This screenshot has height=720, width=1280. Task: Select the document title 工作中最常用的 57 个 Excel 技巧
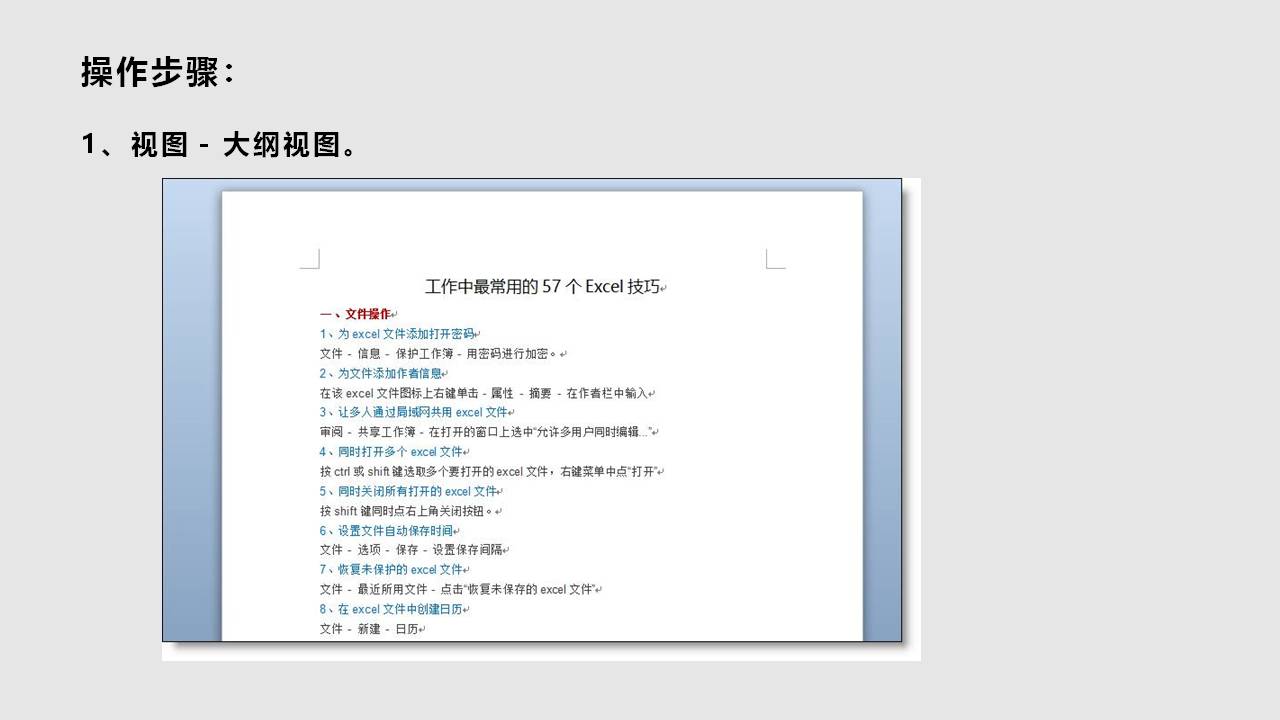[x=543, y=287]
